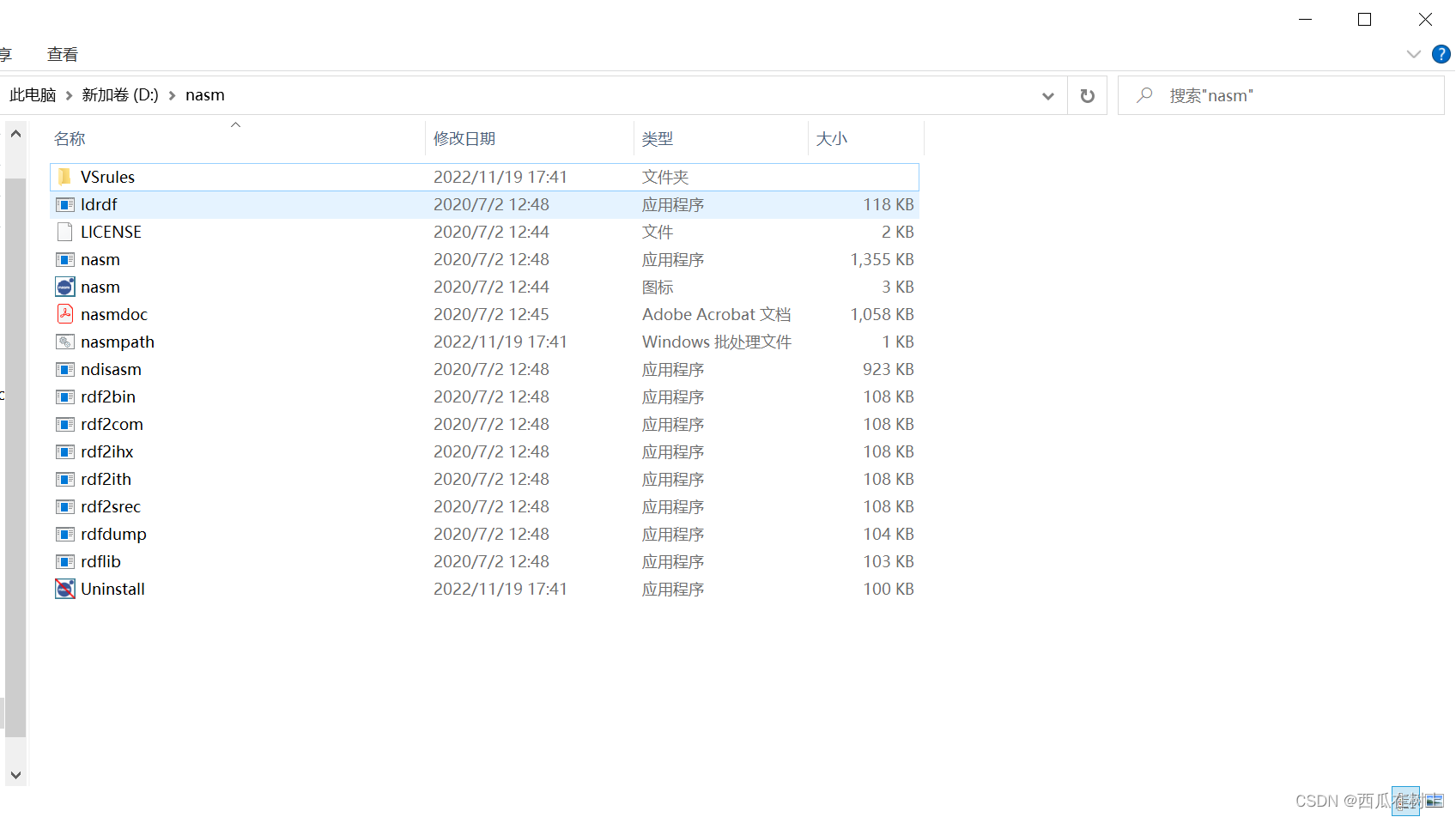Sort files by 名称 column
This screenshot has width=1456, height=817.
click(70, 138)
